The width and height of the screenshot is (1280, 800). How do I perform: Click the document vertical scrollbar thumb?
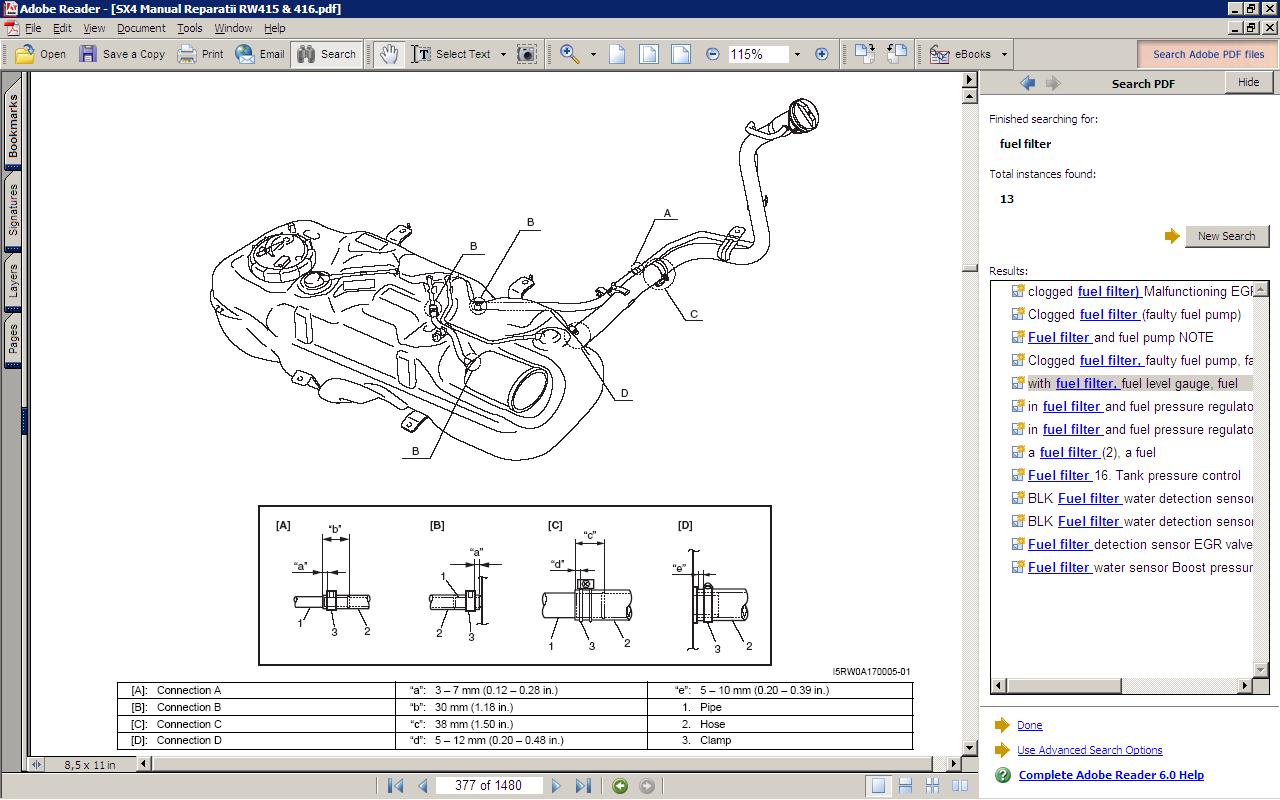(969, 269)
